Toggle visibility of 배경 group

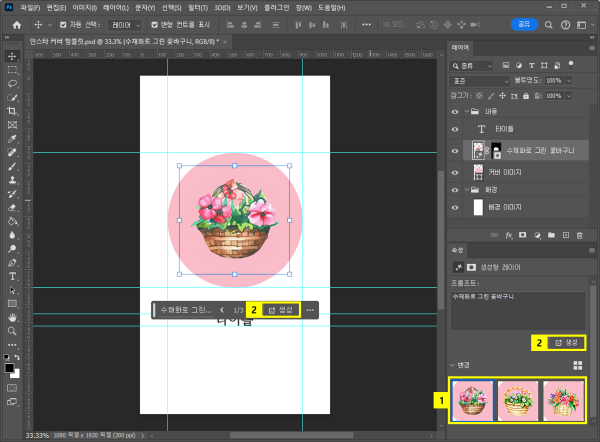click(455, 190)
